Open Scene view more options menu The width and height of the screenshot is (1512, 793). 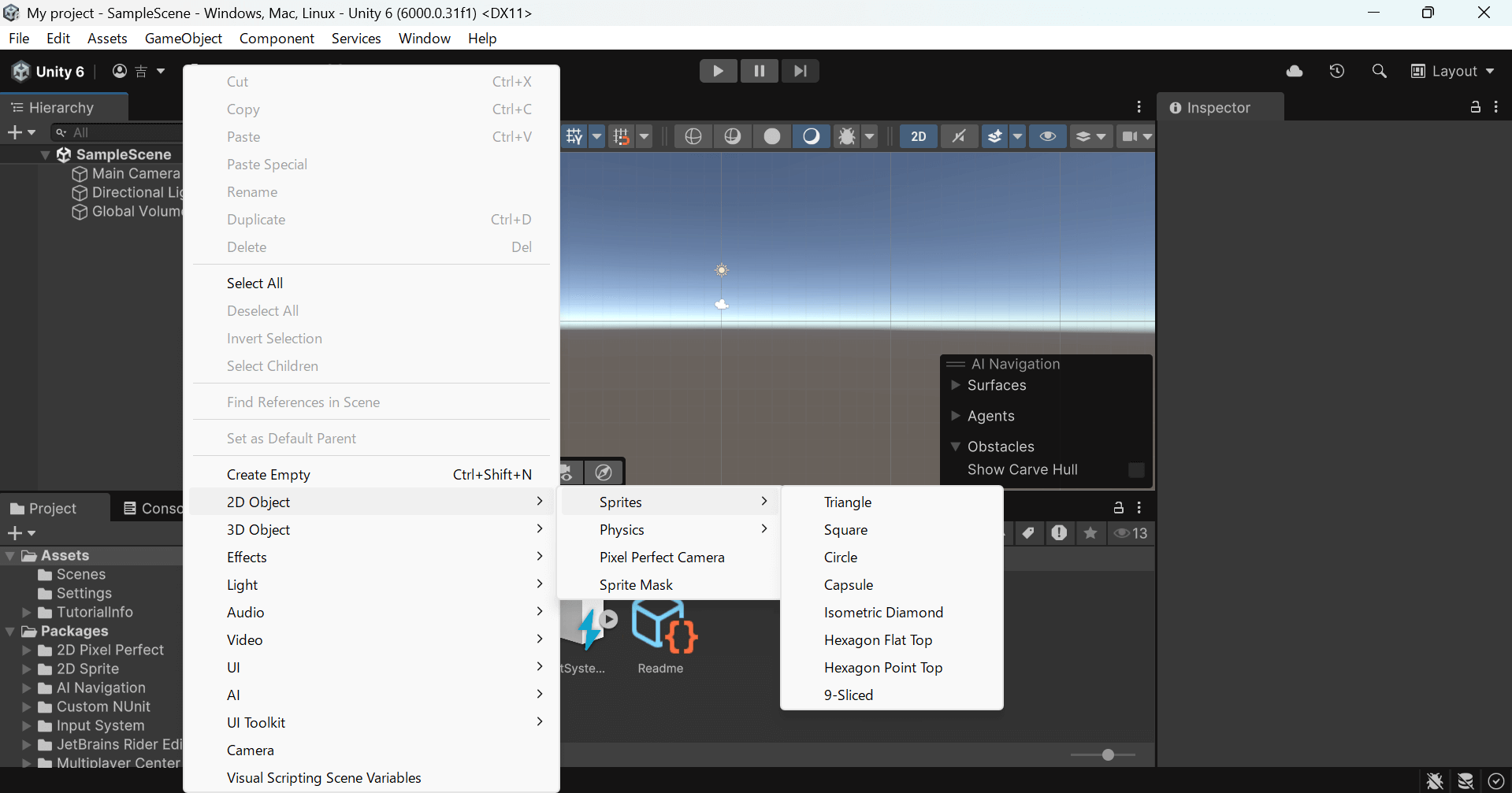1139,107
